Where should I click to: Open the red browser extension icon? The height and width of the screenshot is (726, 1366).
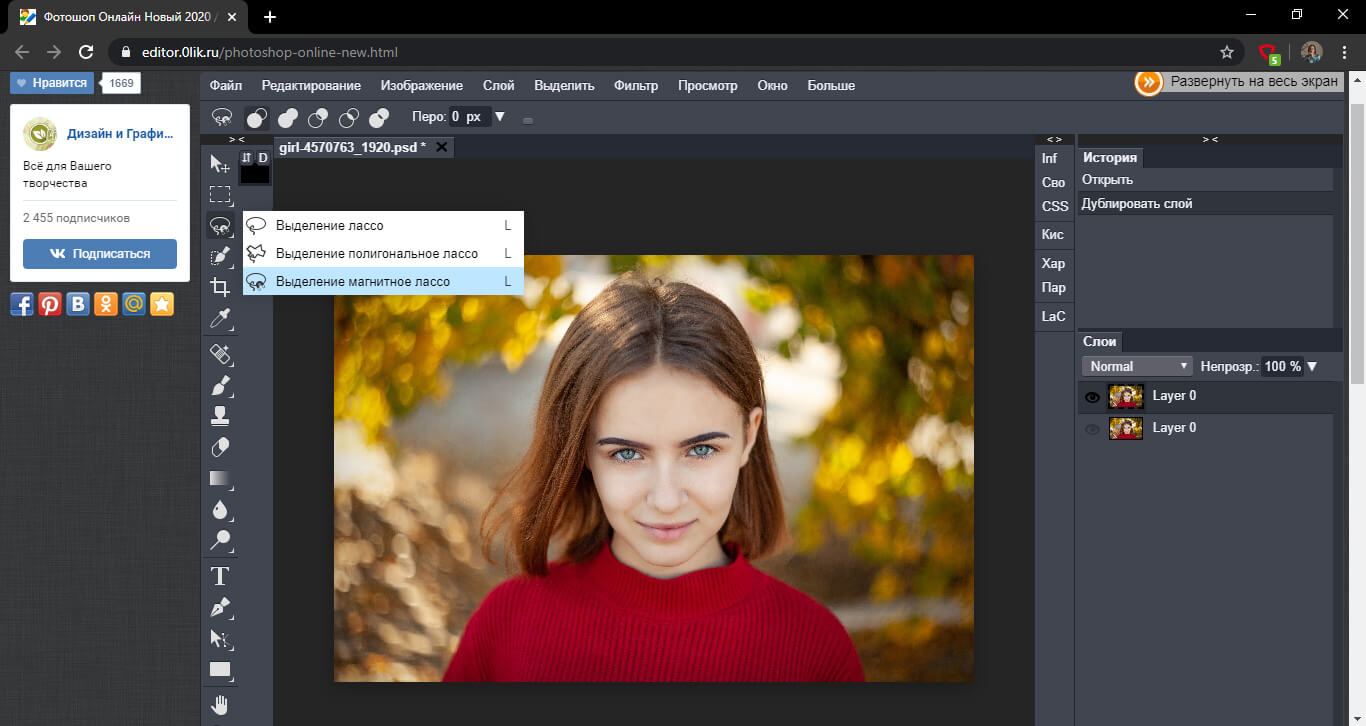click(1269, 53)
